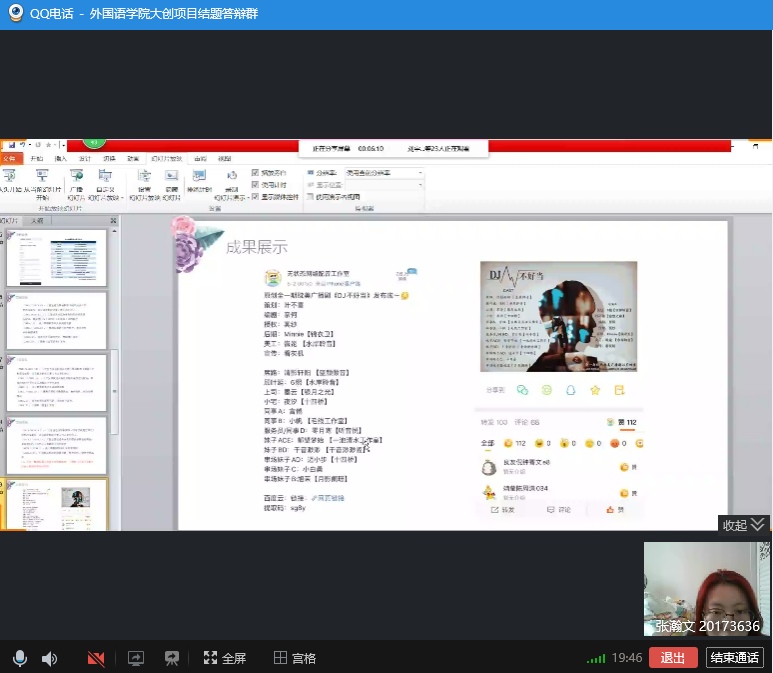The height and width of the screenshot is (673, 773).
Task: Toggle the 播放旁白 checkbox
Action: pyautogui.click(x=256, y=173)
